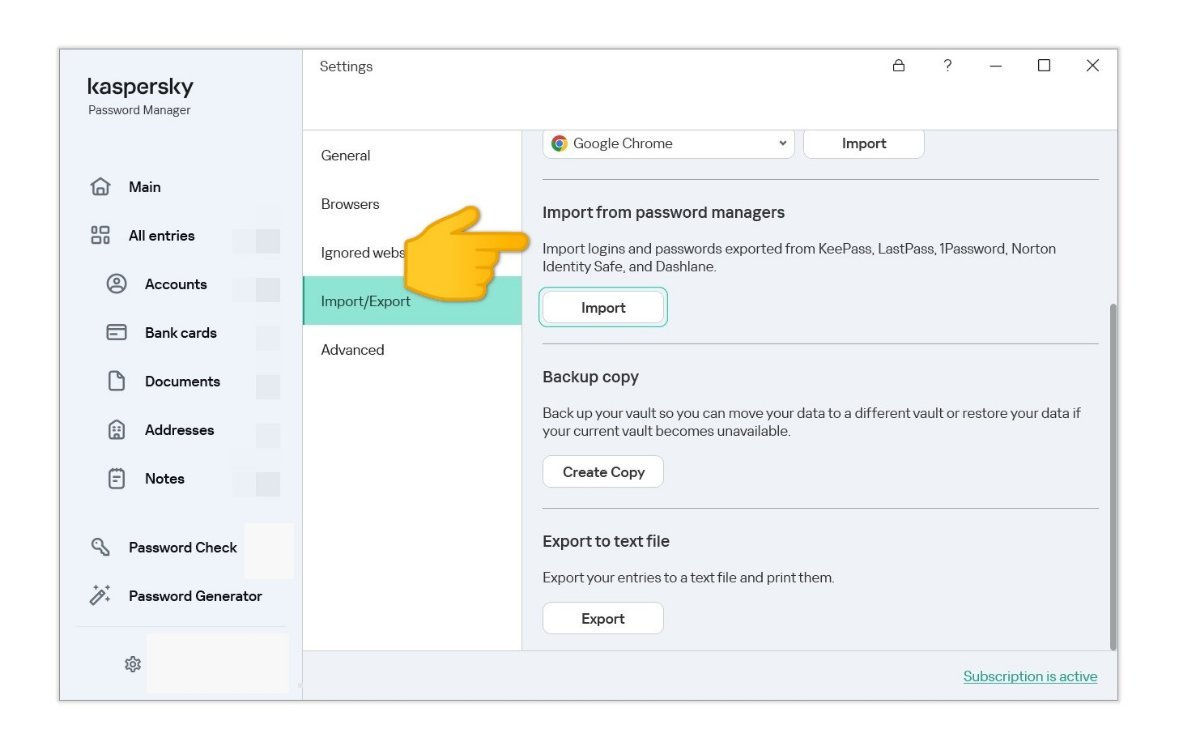
Task: Open the Documents file icon
Action: (116, 381)
